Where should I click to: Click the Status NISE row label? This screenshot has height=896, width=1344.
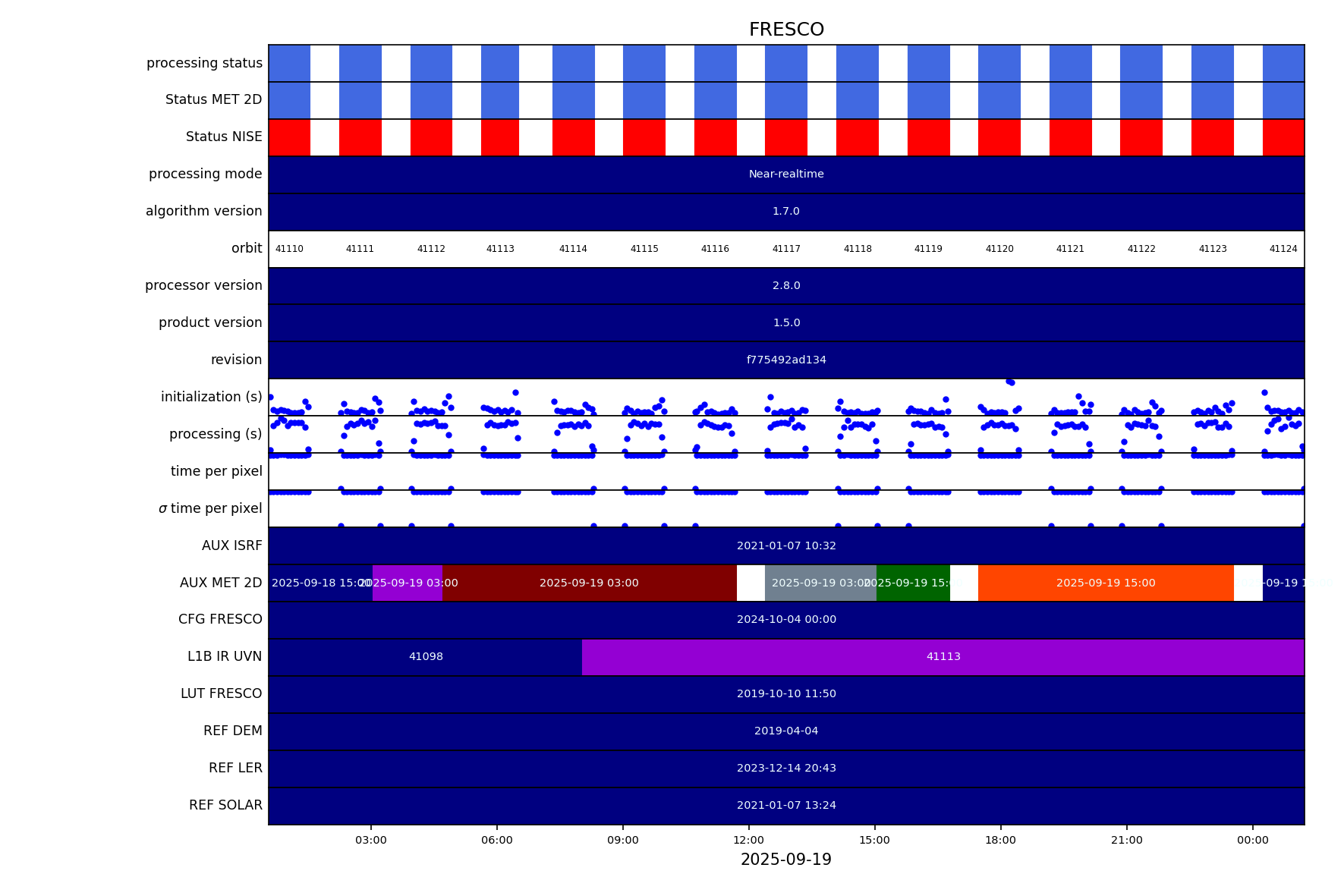224,137
